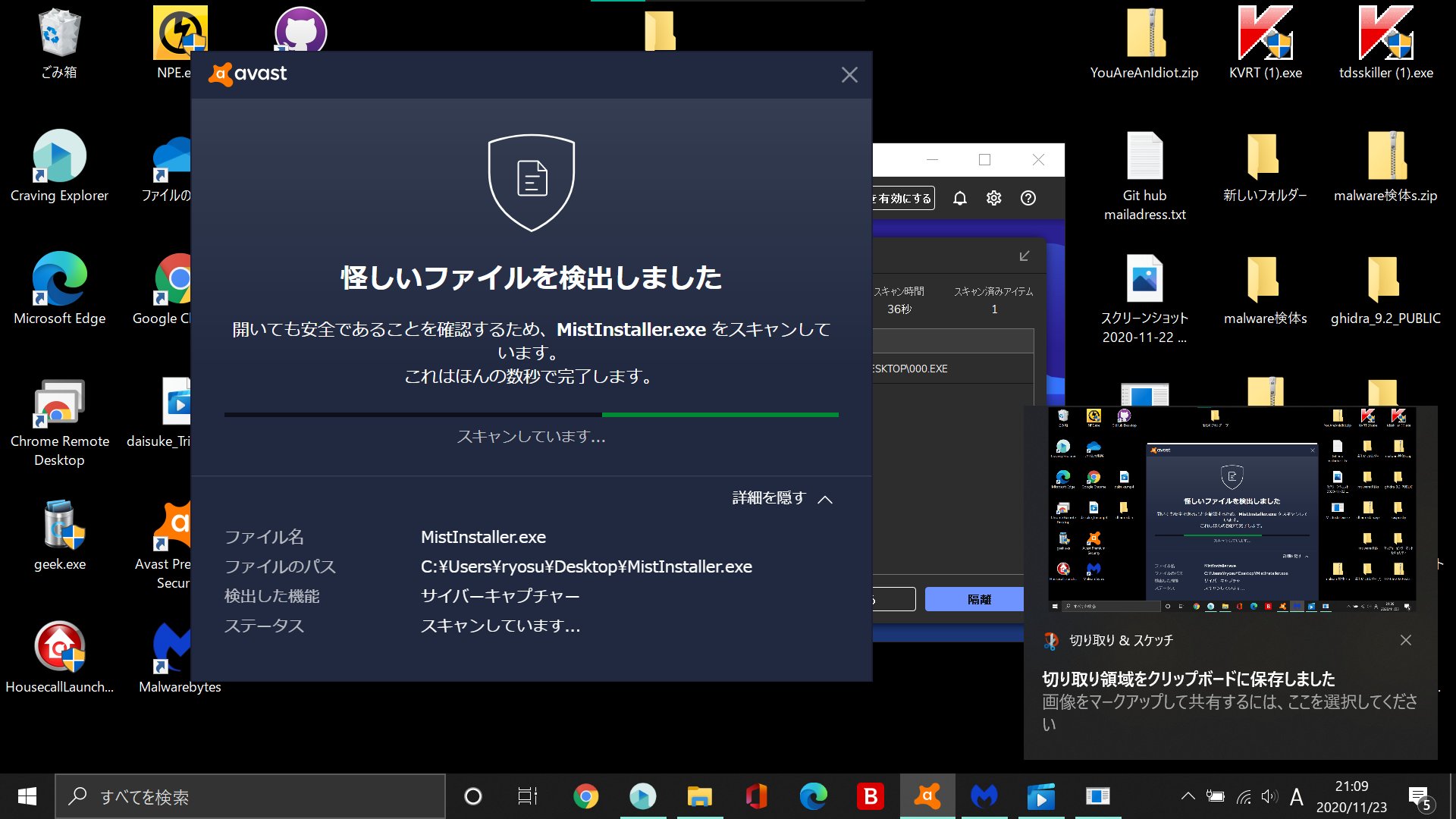This screenshot has height=819, width=1456.
Task: Open Microsoft Edge from taskbar
Action: tap(813, 796)
